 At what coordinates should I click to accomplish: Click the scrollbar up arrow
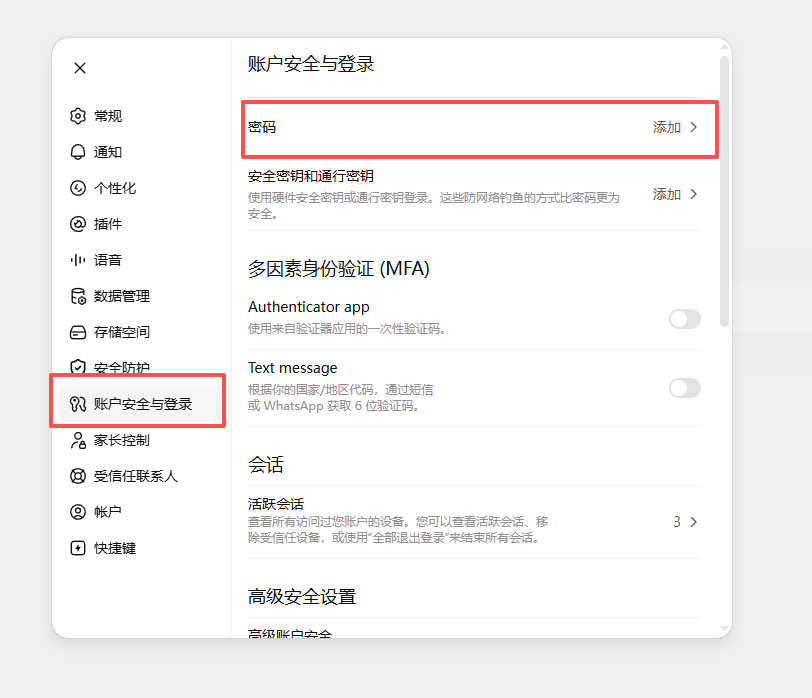tap(724, 47)
